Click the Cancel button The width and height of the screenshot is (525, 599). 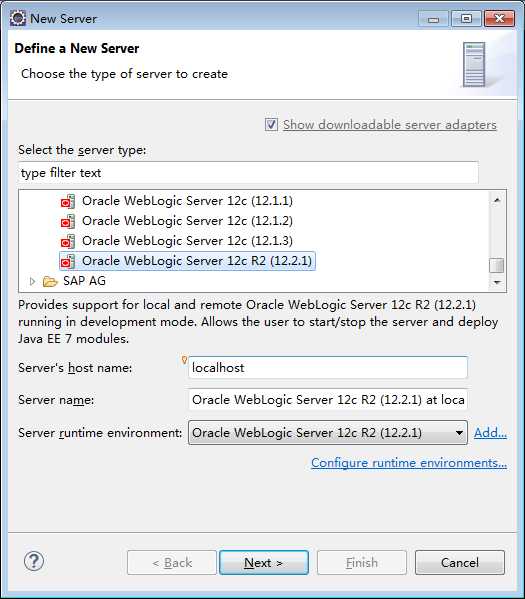(x=460, y=562)
